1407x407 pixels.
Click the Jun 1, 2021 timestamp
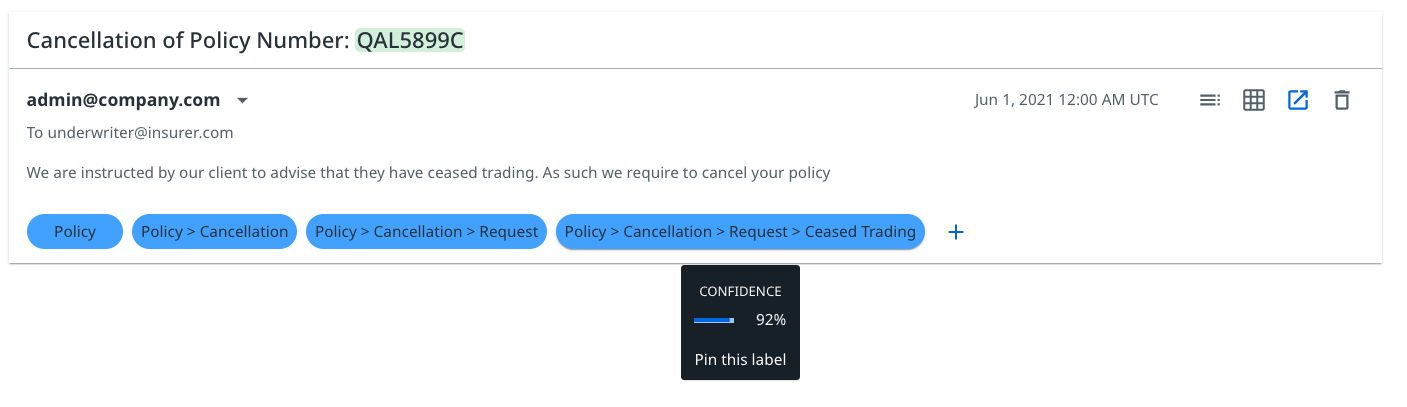1066,100
